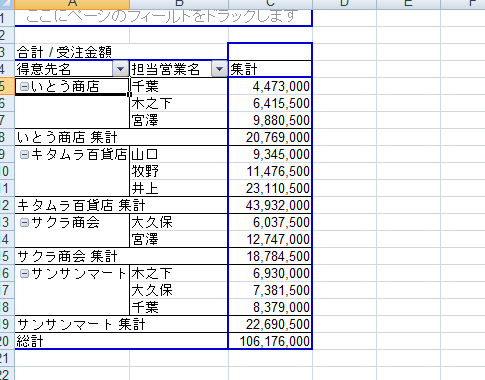485x380 pixels.
Task: Open the 担当営業名 filter dropdown
Action: tap(219, 69)
